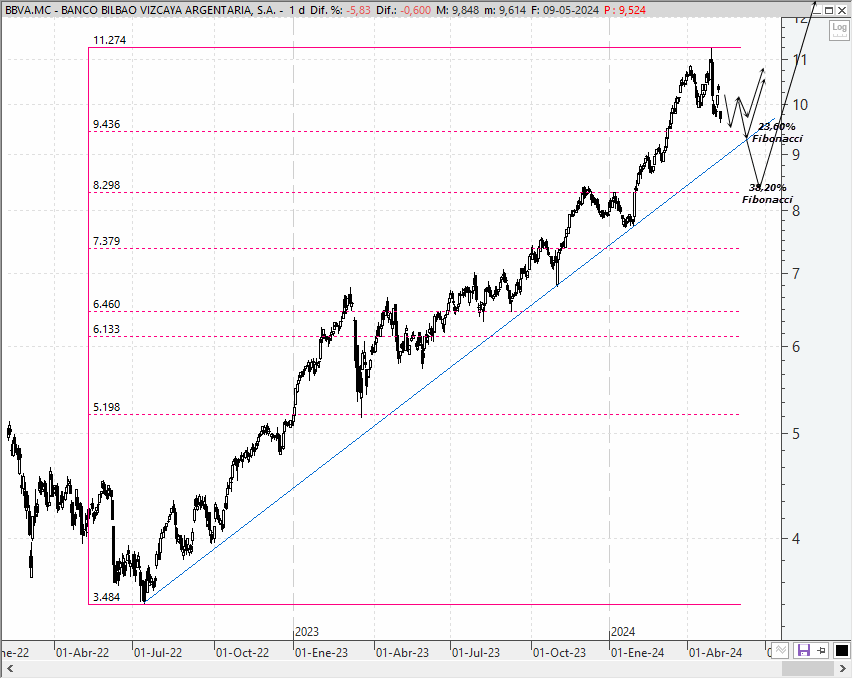Click the 6.460 Fibonacci level label
Viewport: 853px width, 679px height.
click(107, 304)
